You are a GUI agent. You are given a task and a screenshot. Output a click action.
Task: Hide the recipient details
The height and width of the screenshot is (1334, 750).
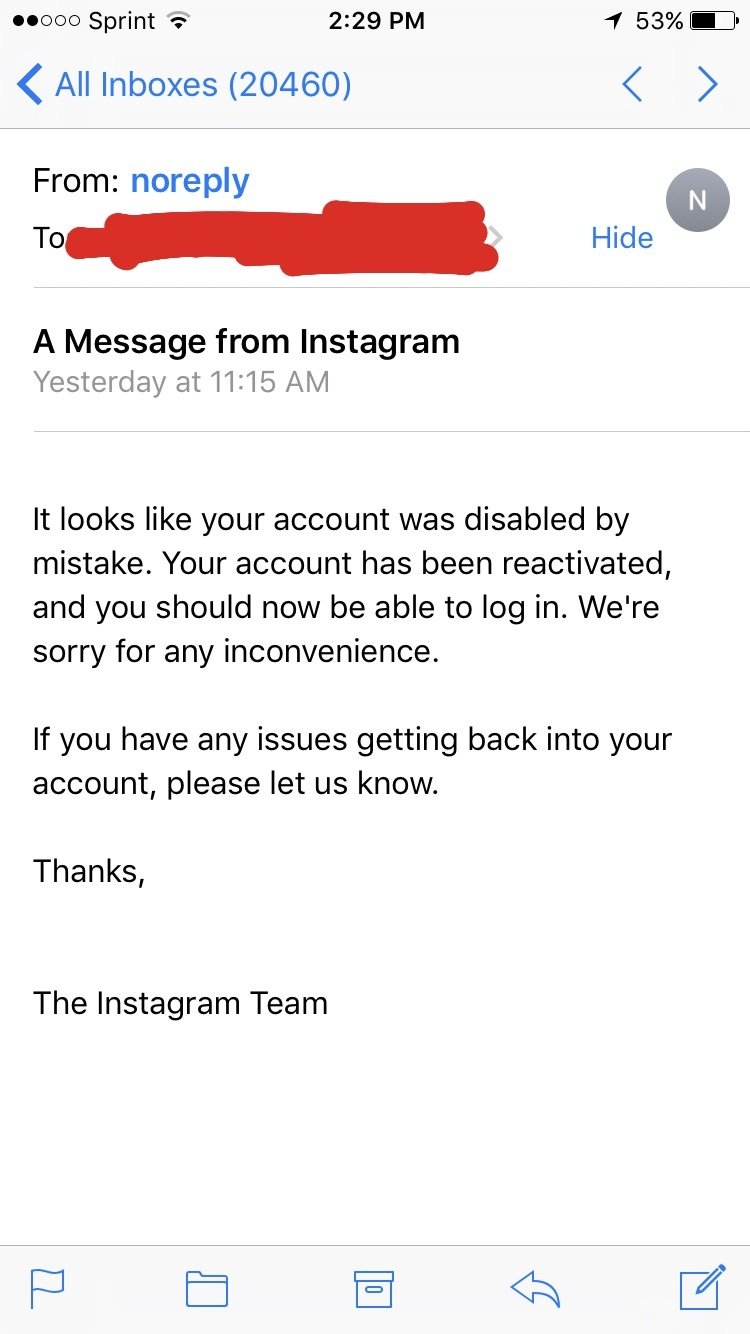point(621,238)
